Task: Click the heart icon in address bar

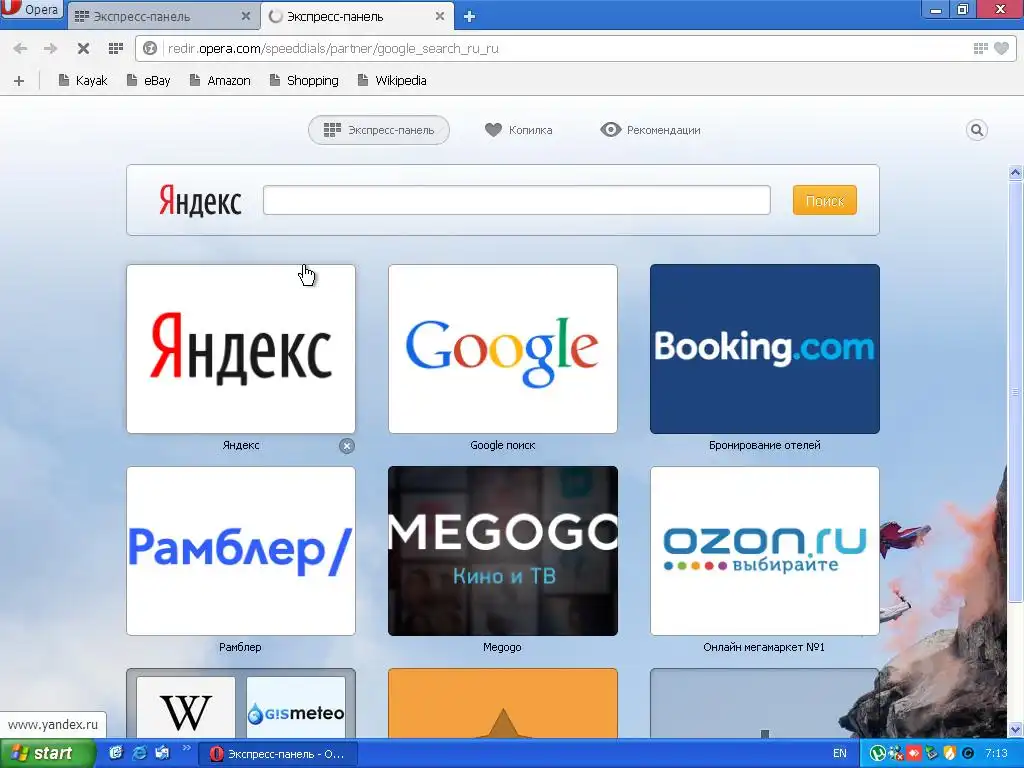Action: pyautogui.click(x=1001, y=48)
